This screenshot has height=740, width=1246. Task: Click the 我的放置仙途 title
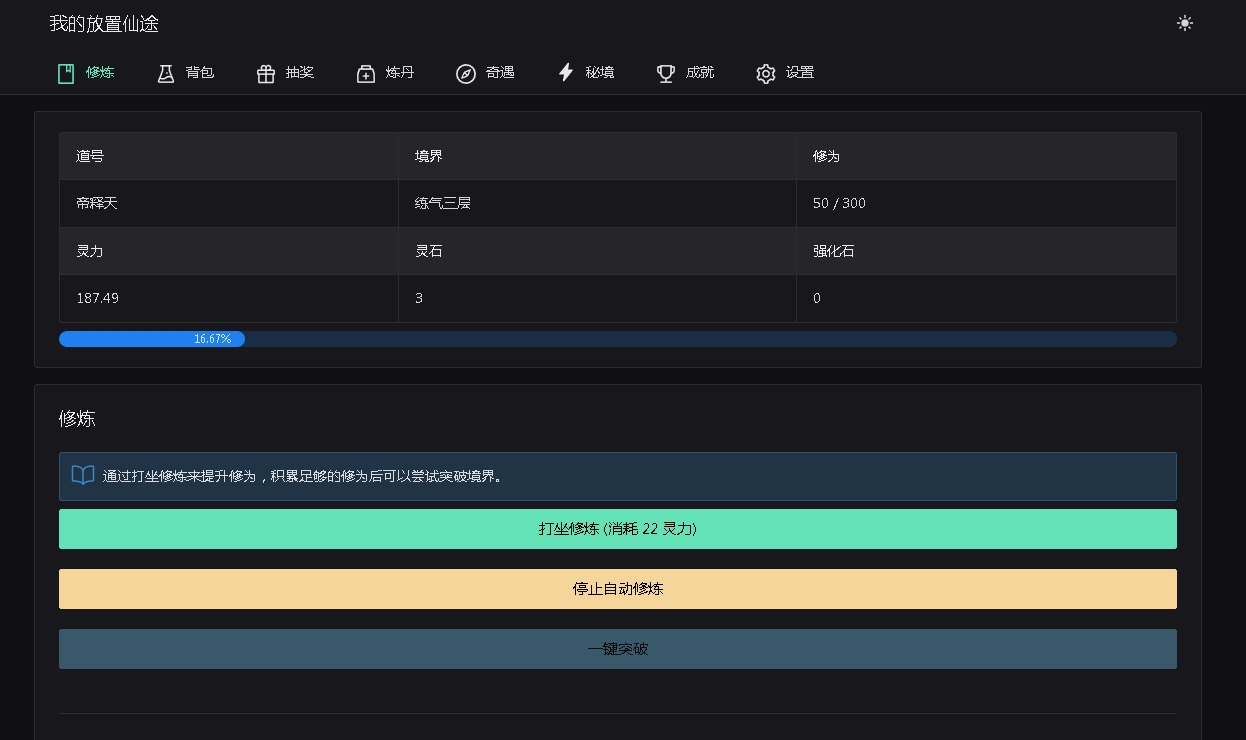point(104,24)
